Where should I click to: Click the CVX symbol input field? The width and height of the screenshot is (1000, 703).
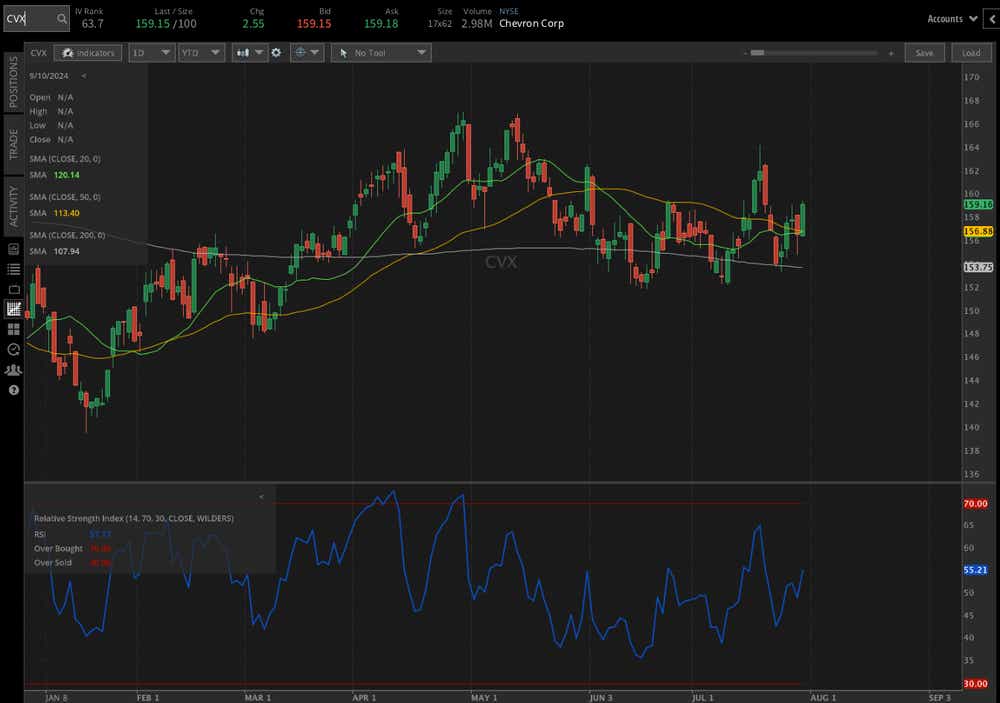click(x=26, y=18)
